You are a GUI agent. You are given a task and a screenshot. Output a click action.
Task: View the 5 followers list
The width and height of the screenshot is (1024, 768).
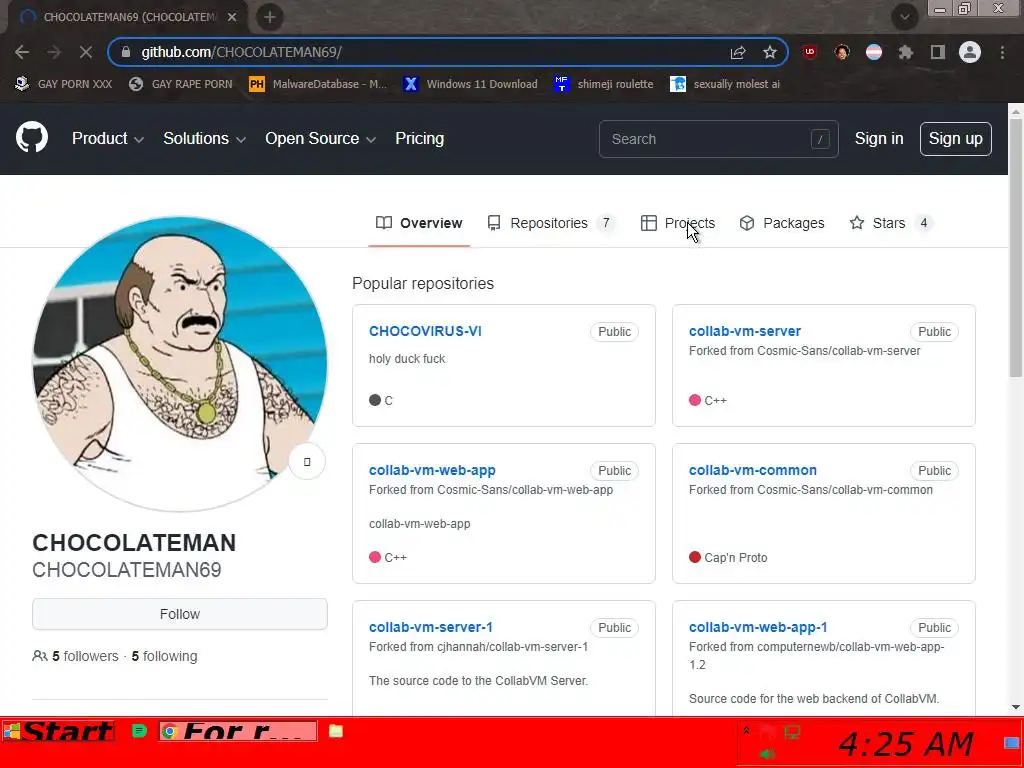(86, 656)
